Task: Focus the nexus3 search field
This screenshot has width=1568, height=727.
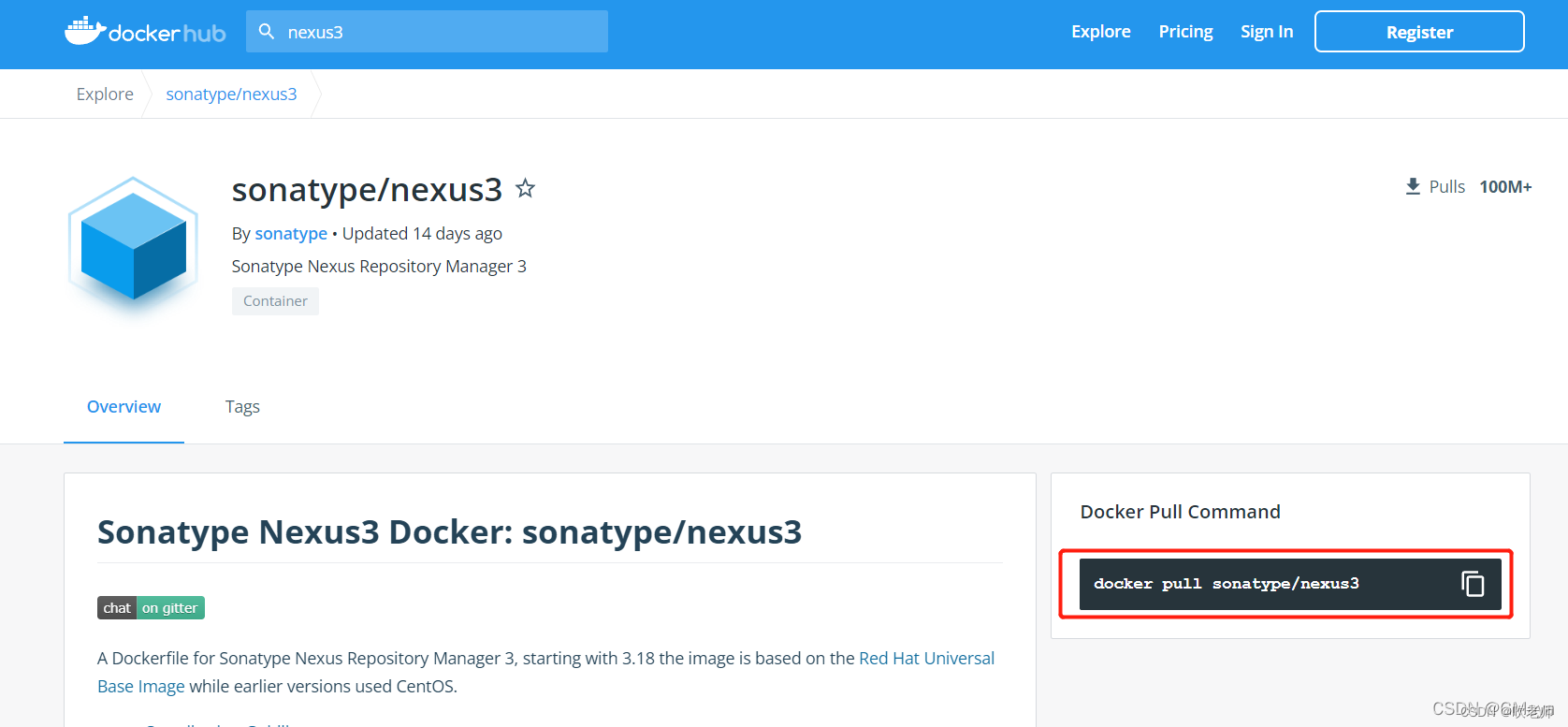Action: 427,32
